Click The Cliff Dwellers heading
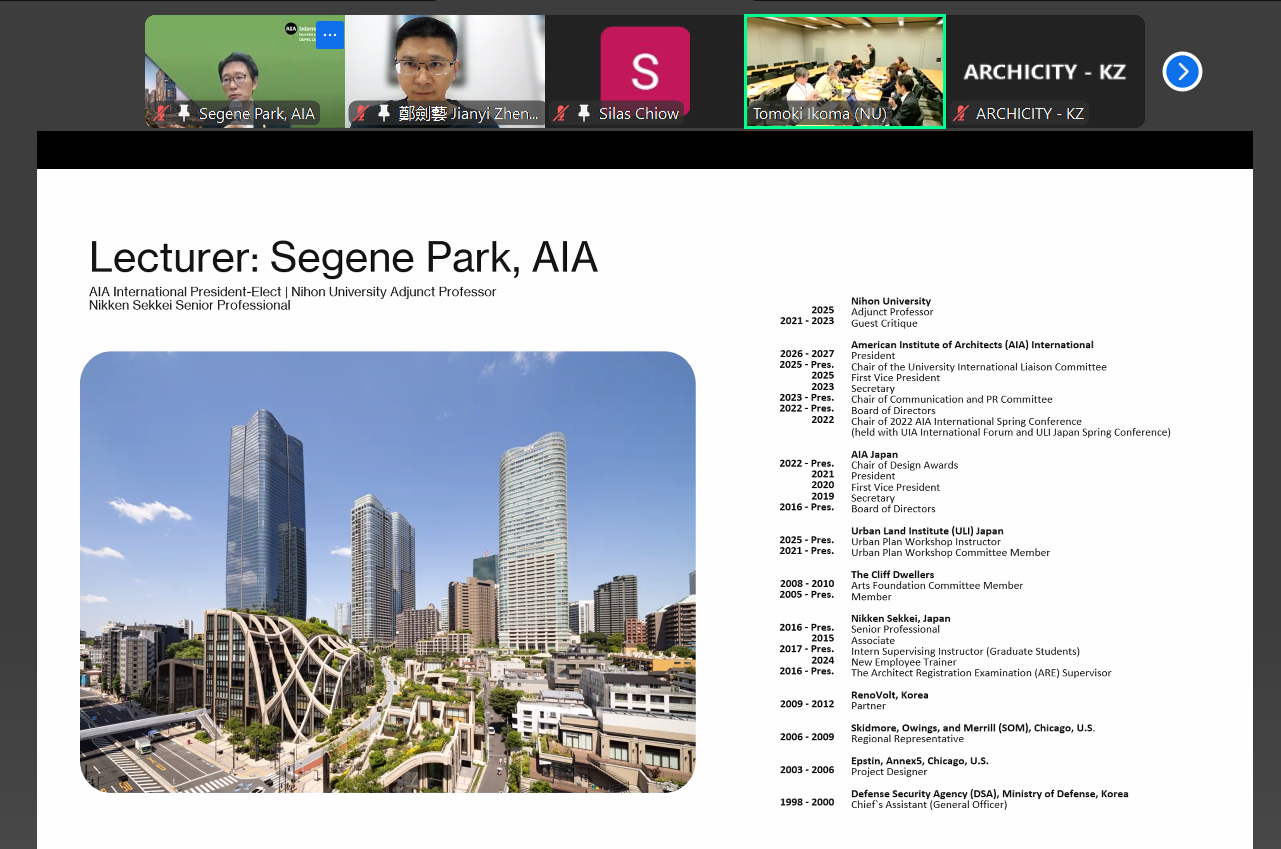1281x849 pixels. tap(892, 575)
